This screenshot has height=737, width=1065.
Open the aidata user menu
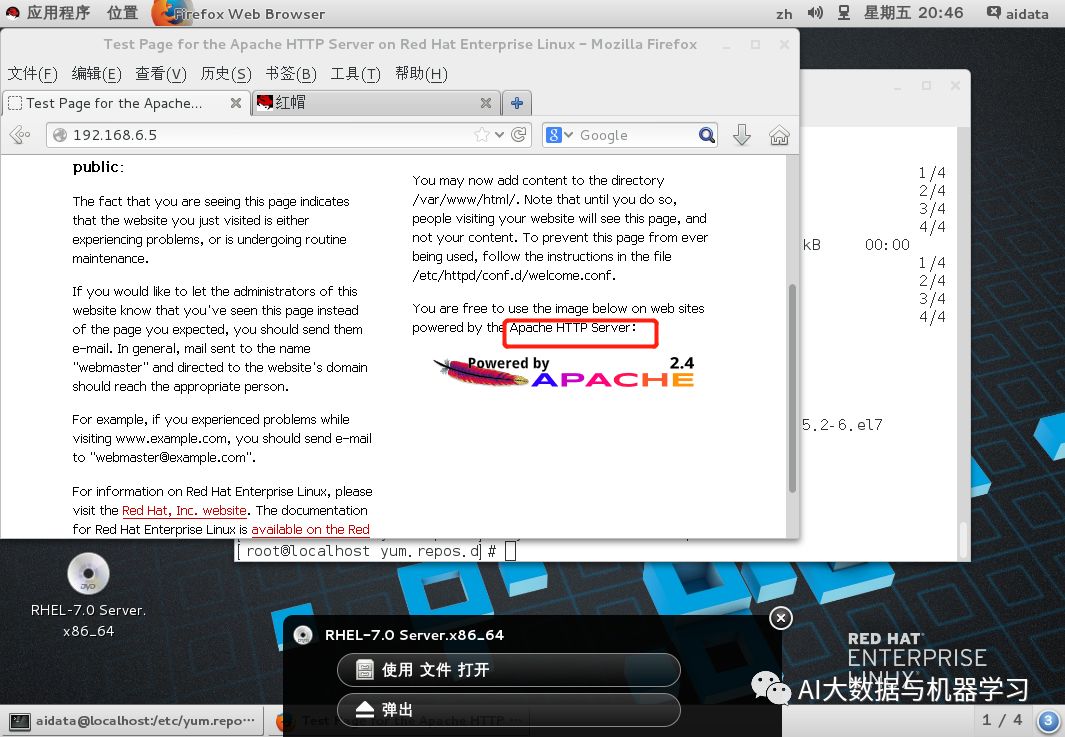click(x=1017, y=13)
